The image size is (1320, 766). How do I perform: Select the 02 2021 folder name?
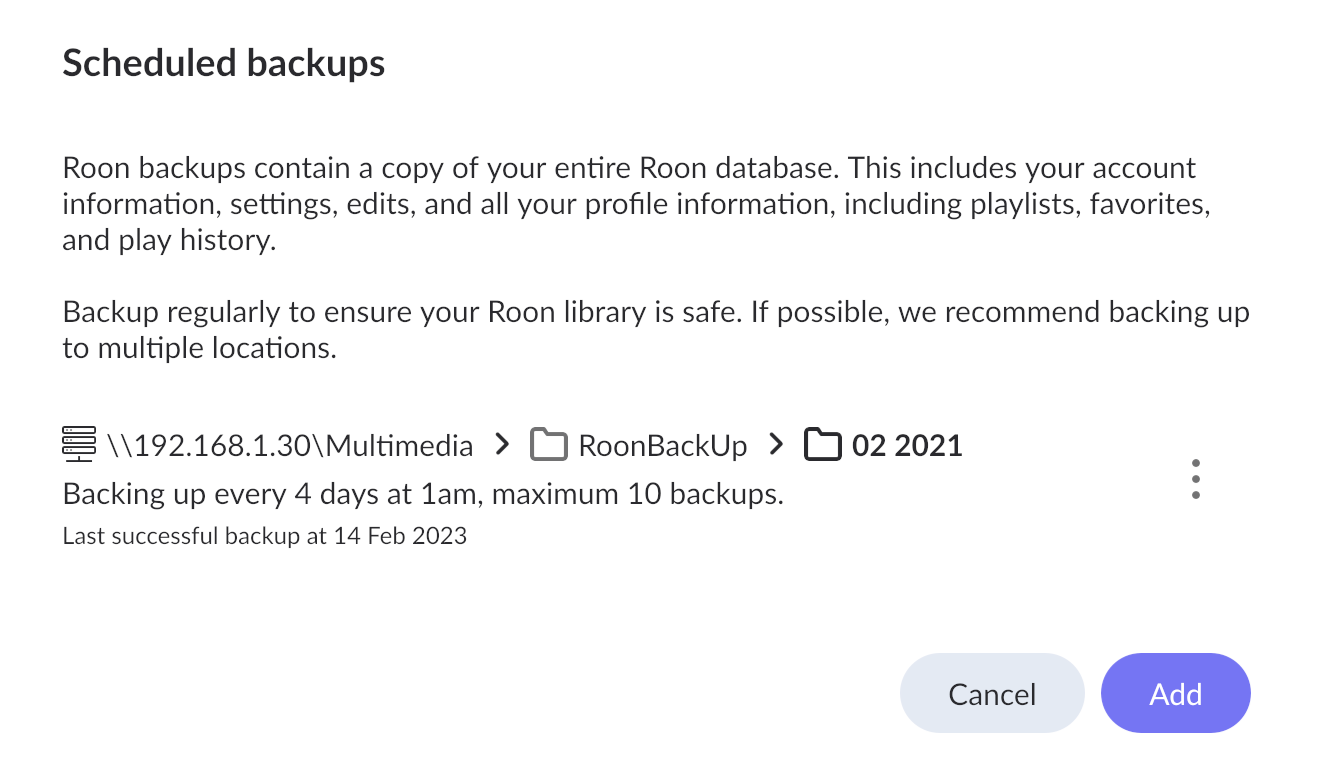907,445
